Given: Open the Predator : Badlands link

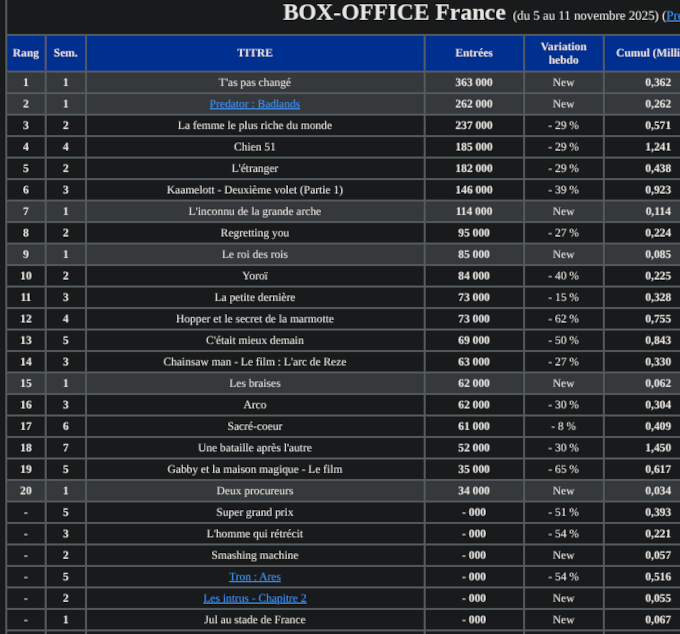Looking at the screenshot, I should tap(254, 104).
